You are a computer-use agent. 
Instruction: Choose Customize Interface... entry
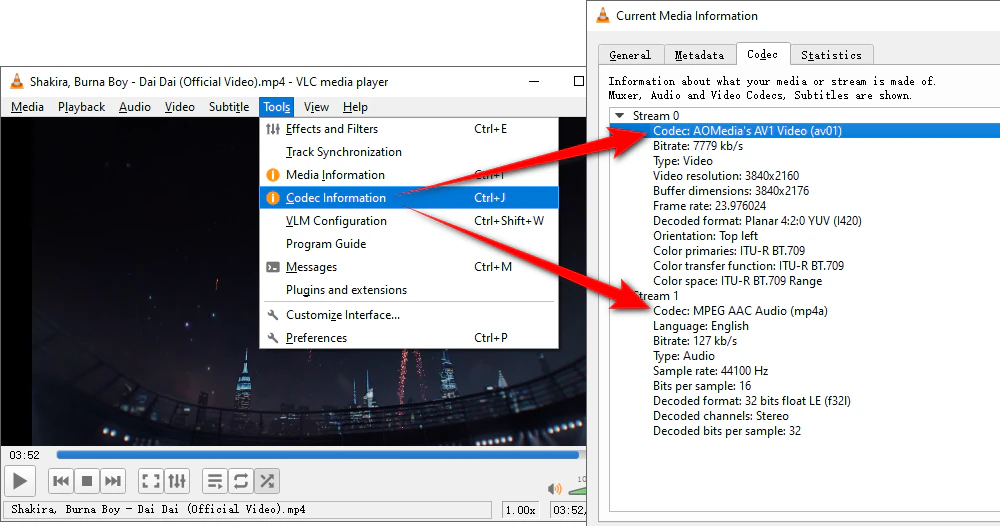pyautogui.click(x=409, y=315)
